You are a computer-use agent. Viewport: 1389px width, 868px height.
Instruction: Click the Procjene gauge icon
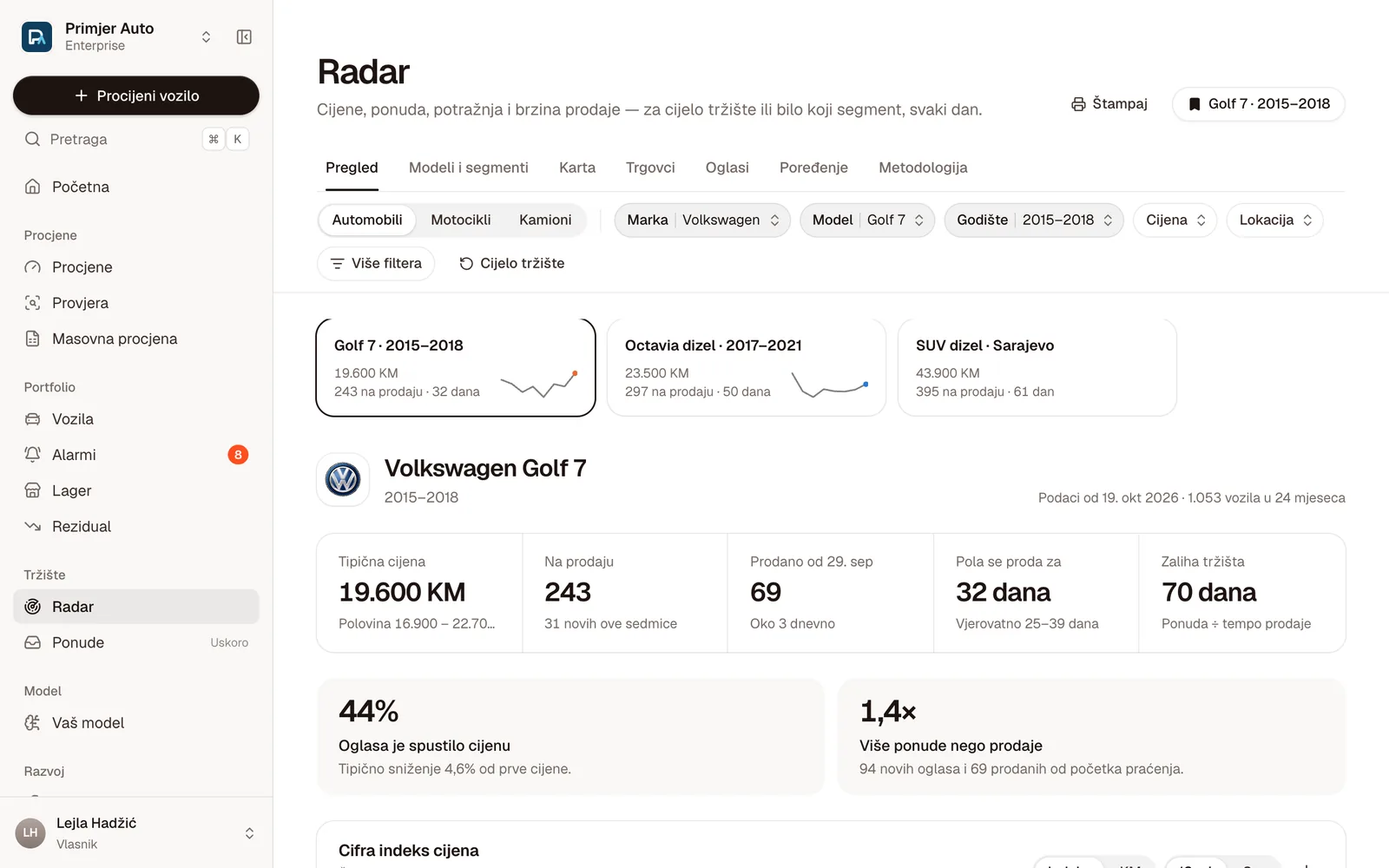pos(32,267)
